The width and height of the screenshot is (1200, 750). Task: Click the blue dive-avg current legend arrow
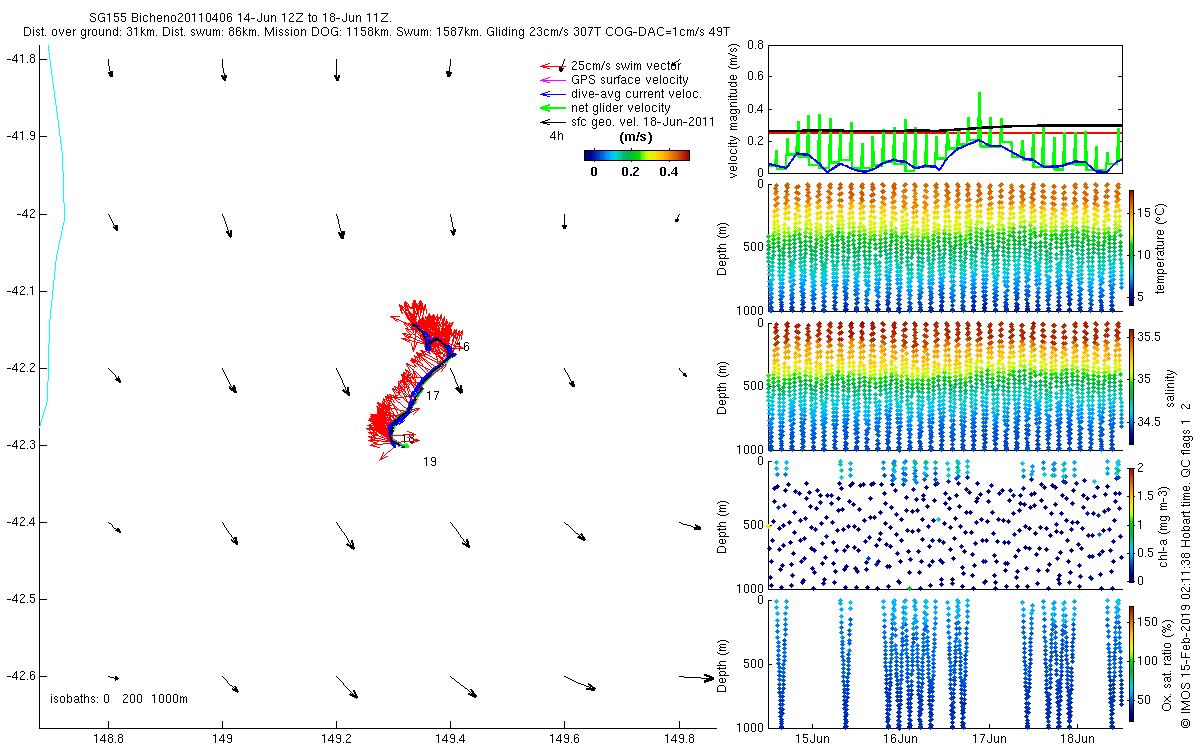pyautogui.click(x=551, y=94)
